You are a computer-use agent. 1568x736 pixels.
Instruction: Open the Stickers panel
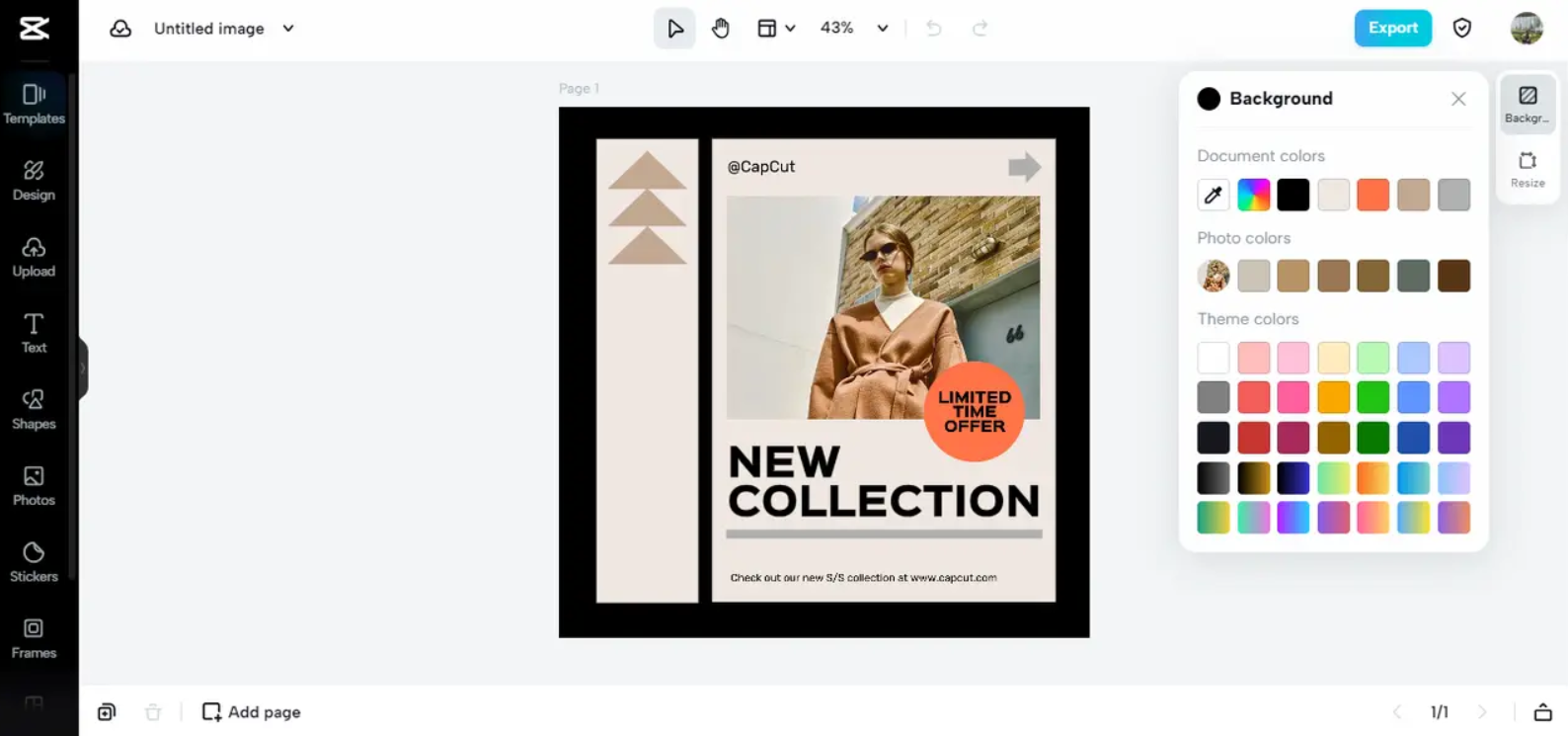pyautogui.click(x=34, y=562)
